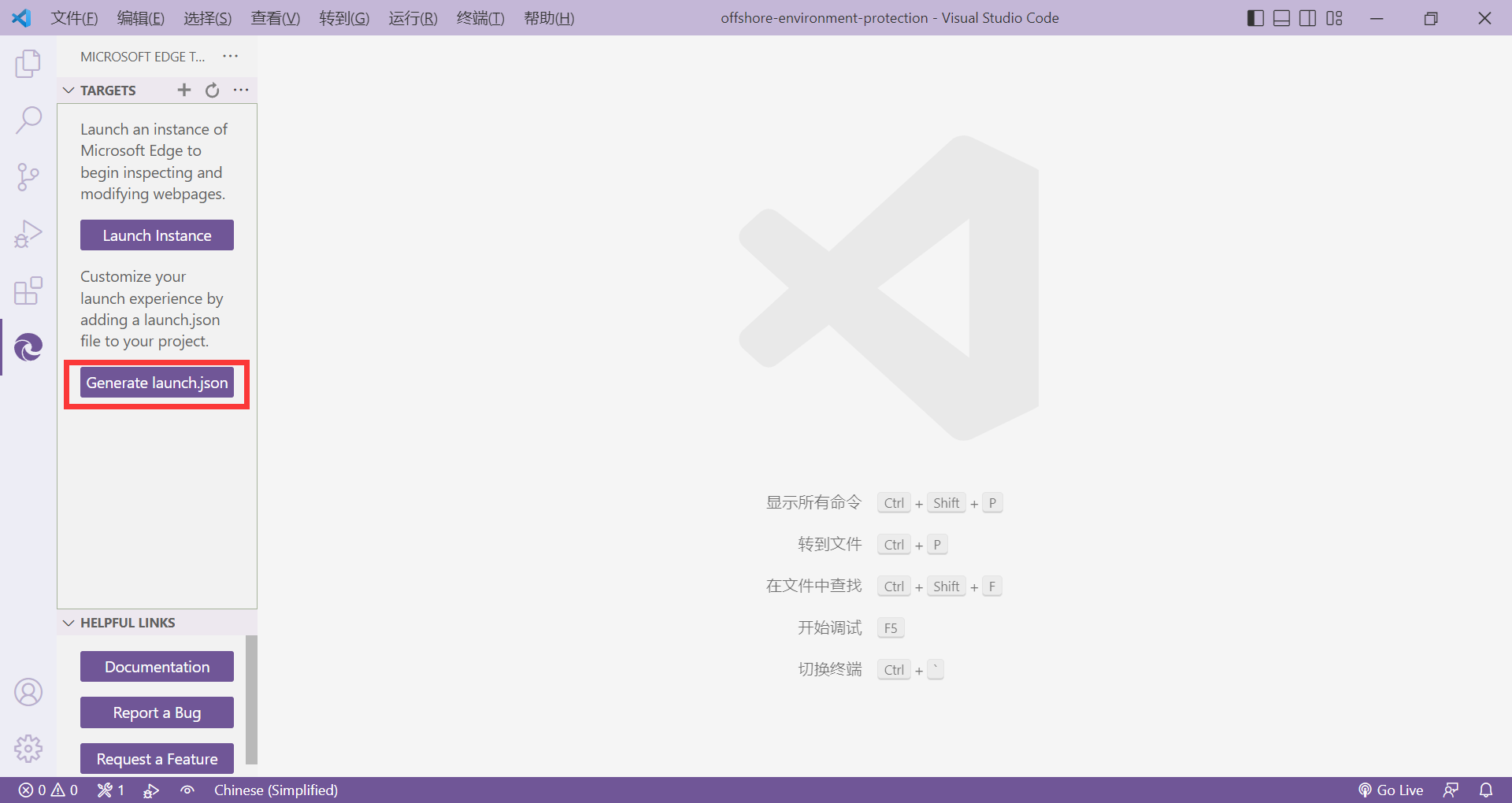Toggle secondary side bar layout icon
The image size is (1512, 803).
[1308, 17]
